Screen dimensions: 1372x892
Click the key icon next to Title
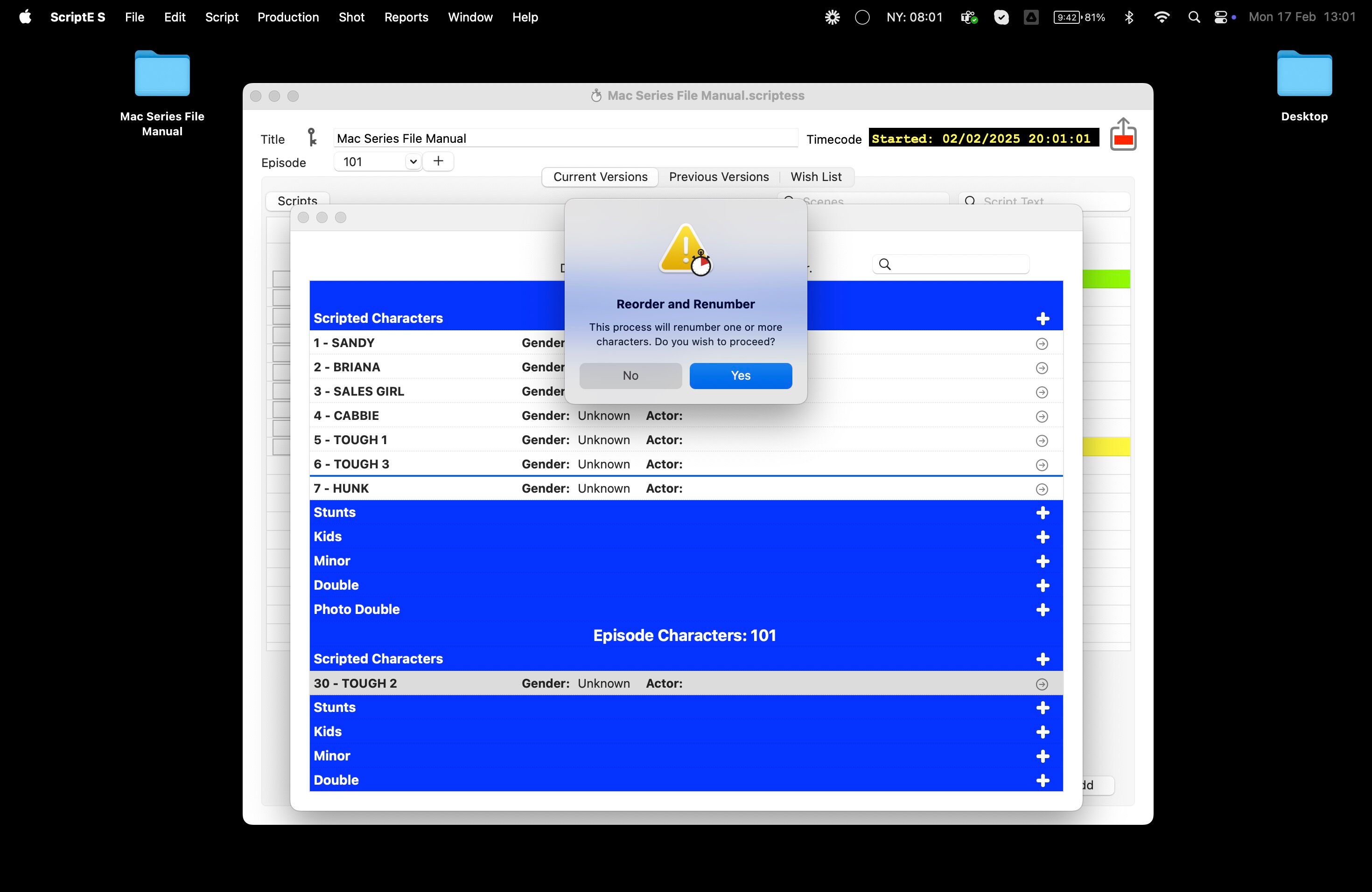(312, 138)
